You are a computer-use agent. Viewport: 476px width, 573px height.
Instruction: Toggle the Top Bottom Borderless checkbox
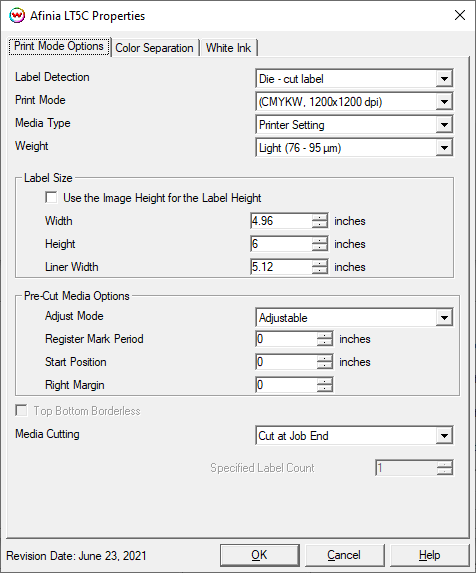21,410
